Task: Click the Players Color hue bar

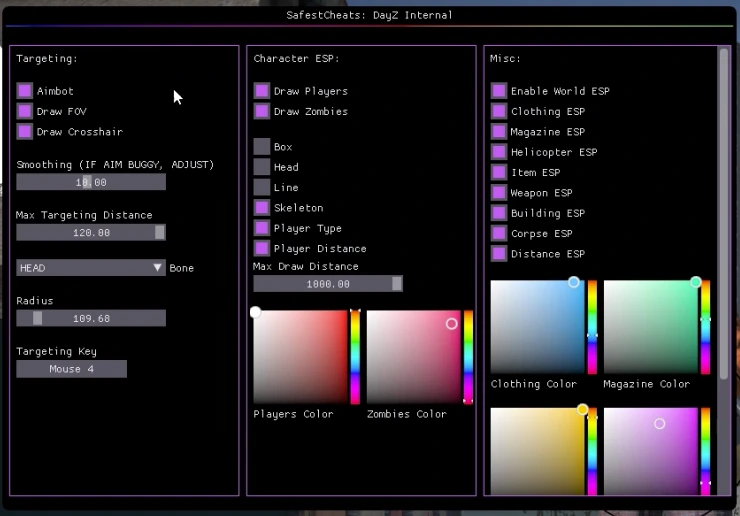Action: (x=355, y=357)
